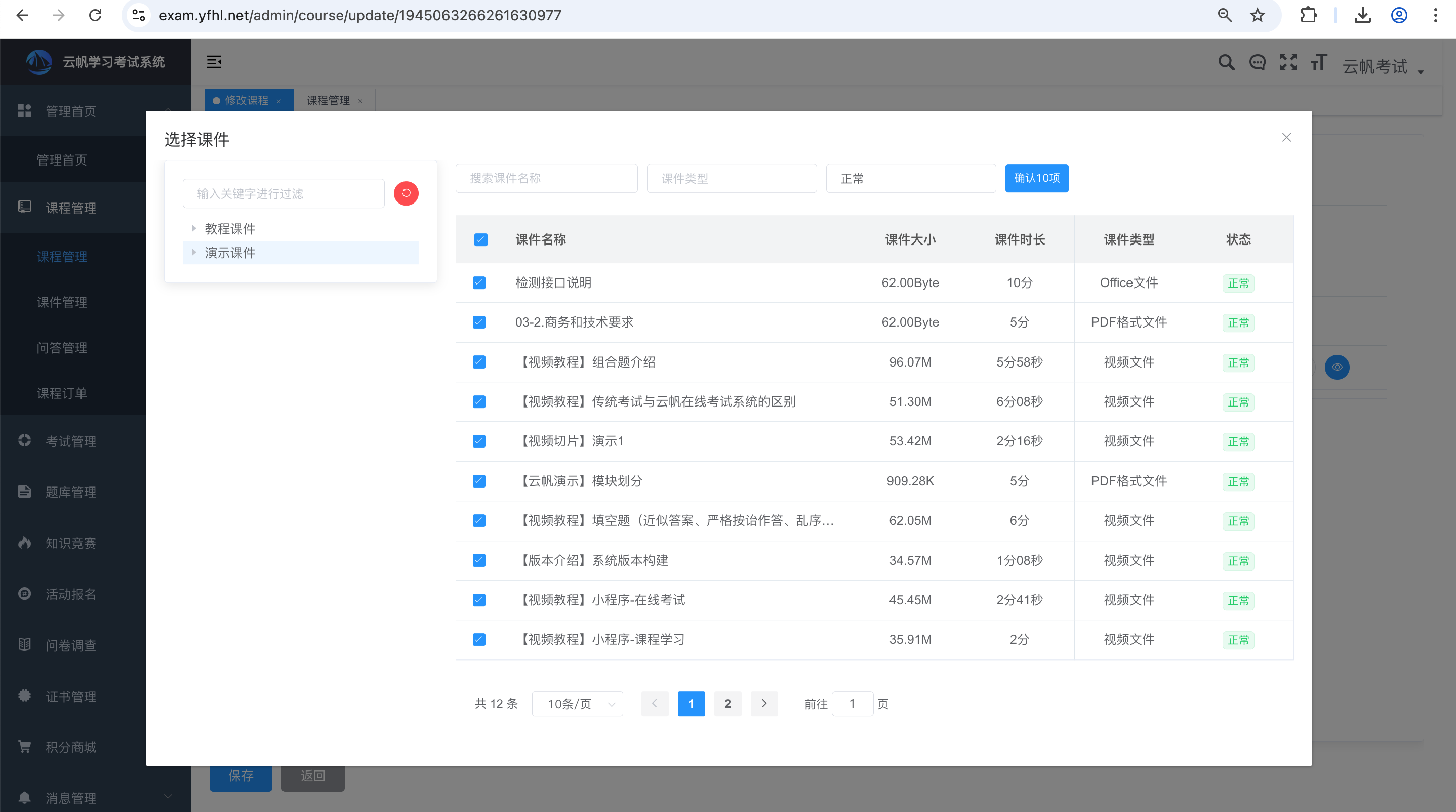Click the 确认10项 button

pyautogui.click(x=1037, y=178)
